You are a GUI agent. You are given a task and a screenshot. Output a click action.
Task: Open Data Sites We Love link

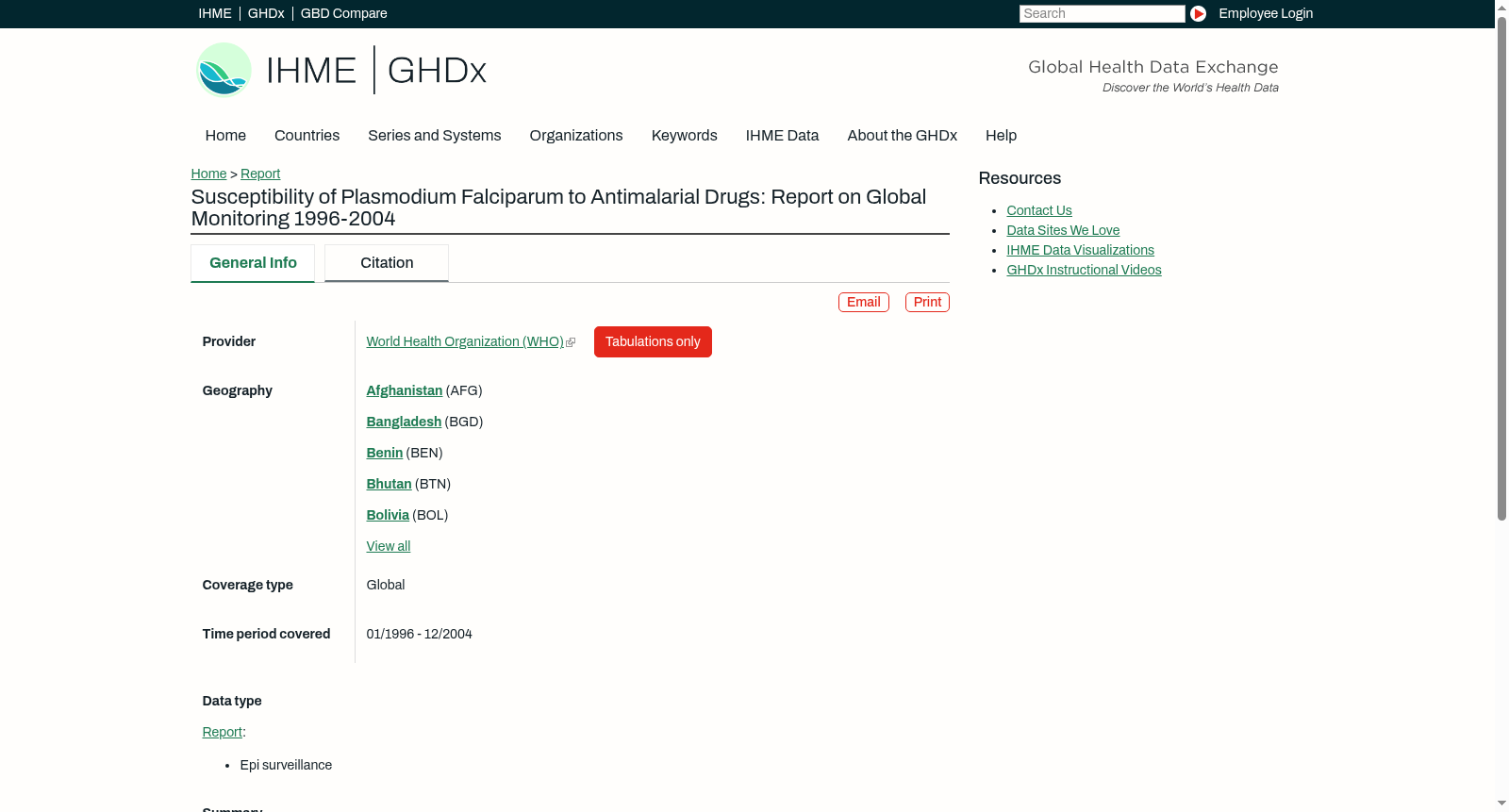(1063, 230)
